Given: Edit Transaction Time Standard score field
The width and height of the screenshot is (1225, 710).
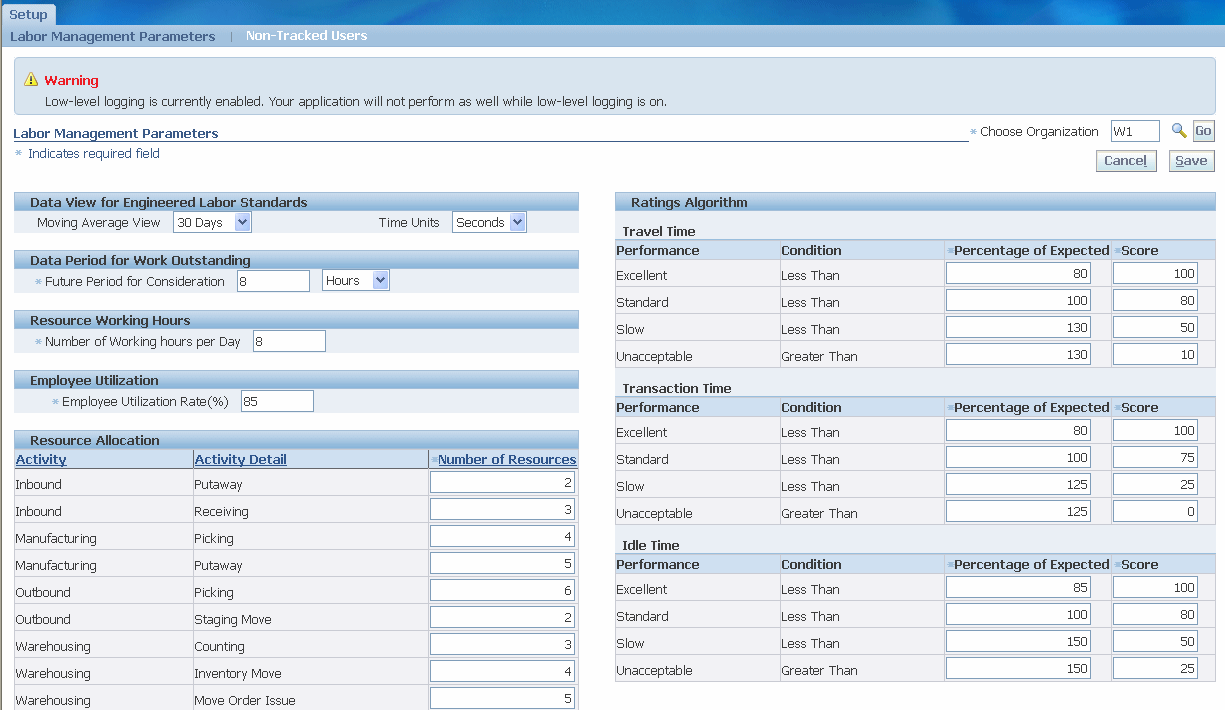Looking at the screenshot, I should pos(1155,458).
